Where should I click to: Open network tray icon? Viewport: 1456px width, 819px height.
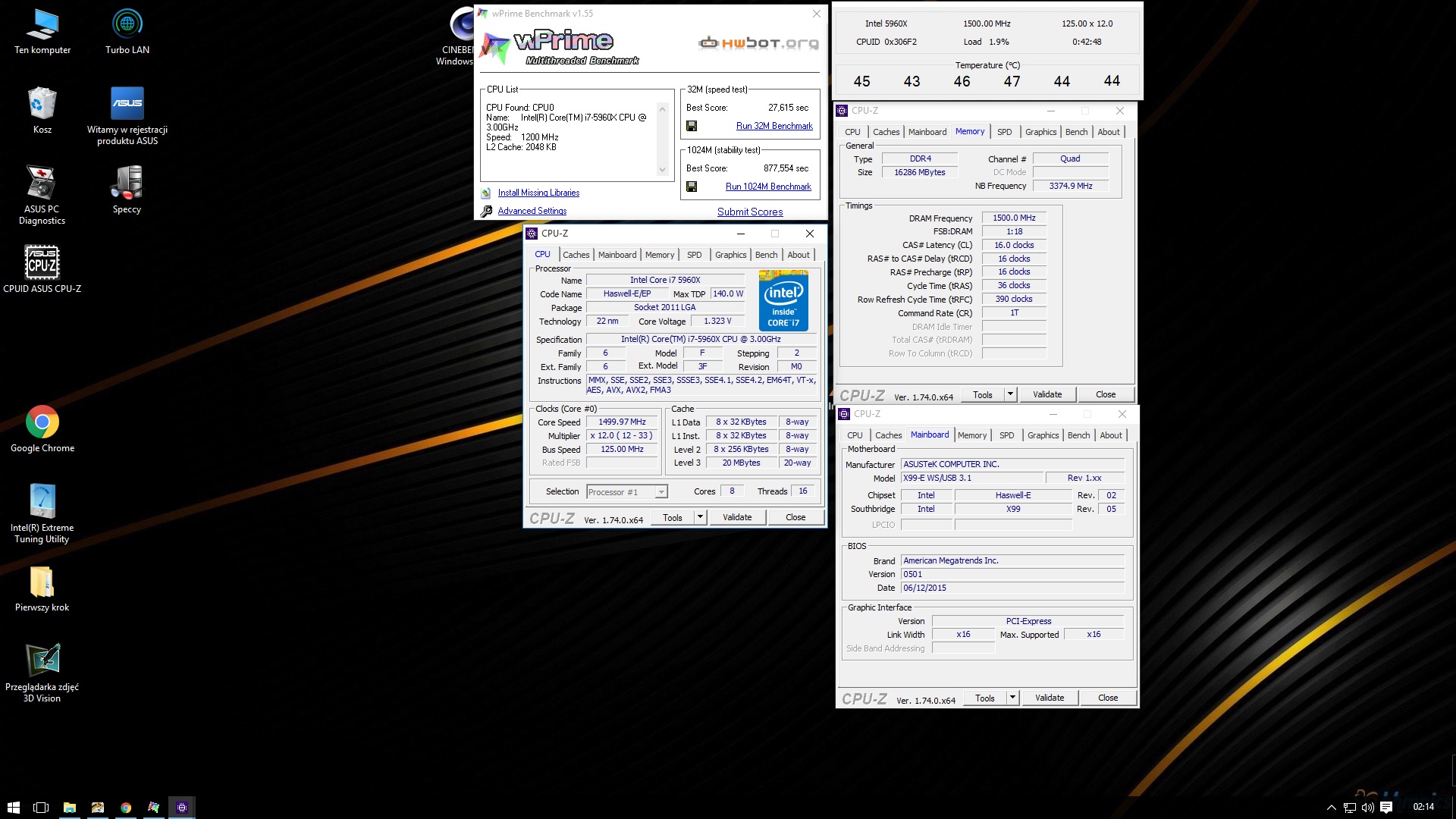click(x=1350, y=808)
